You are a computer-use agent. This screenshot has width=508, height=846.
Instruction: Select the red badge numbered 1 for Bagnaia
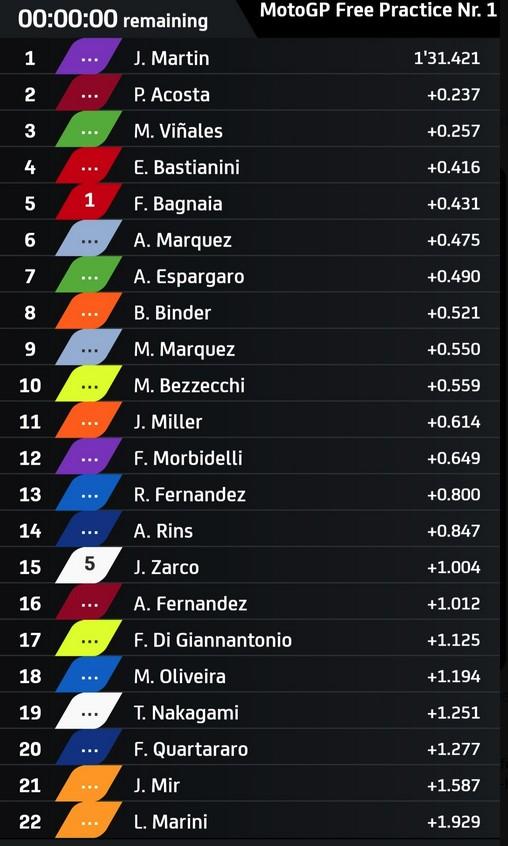click(88, 201)
